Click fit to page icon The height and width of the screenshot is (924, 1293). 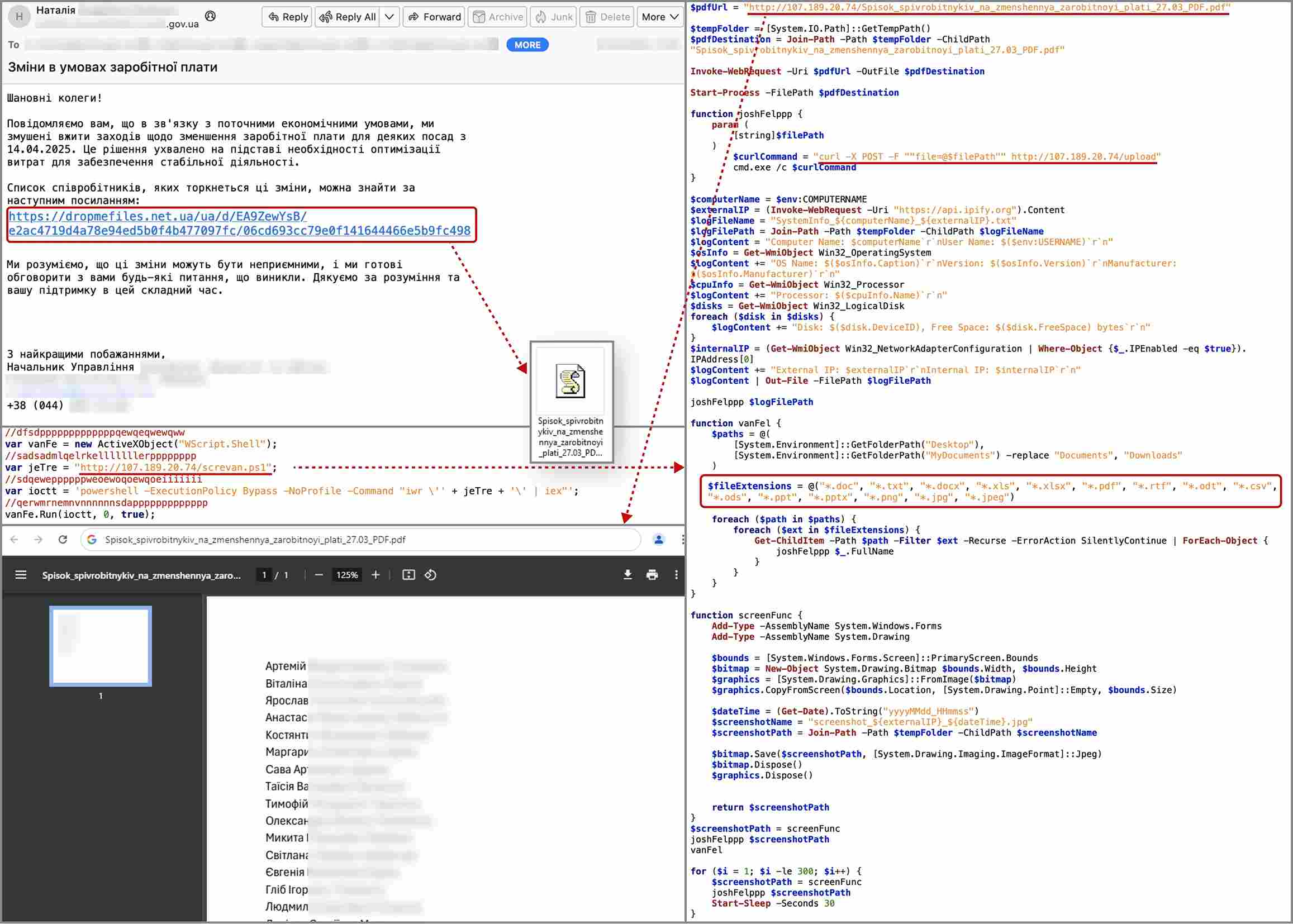408,575
